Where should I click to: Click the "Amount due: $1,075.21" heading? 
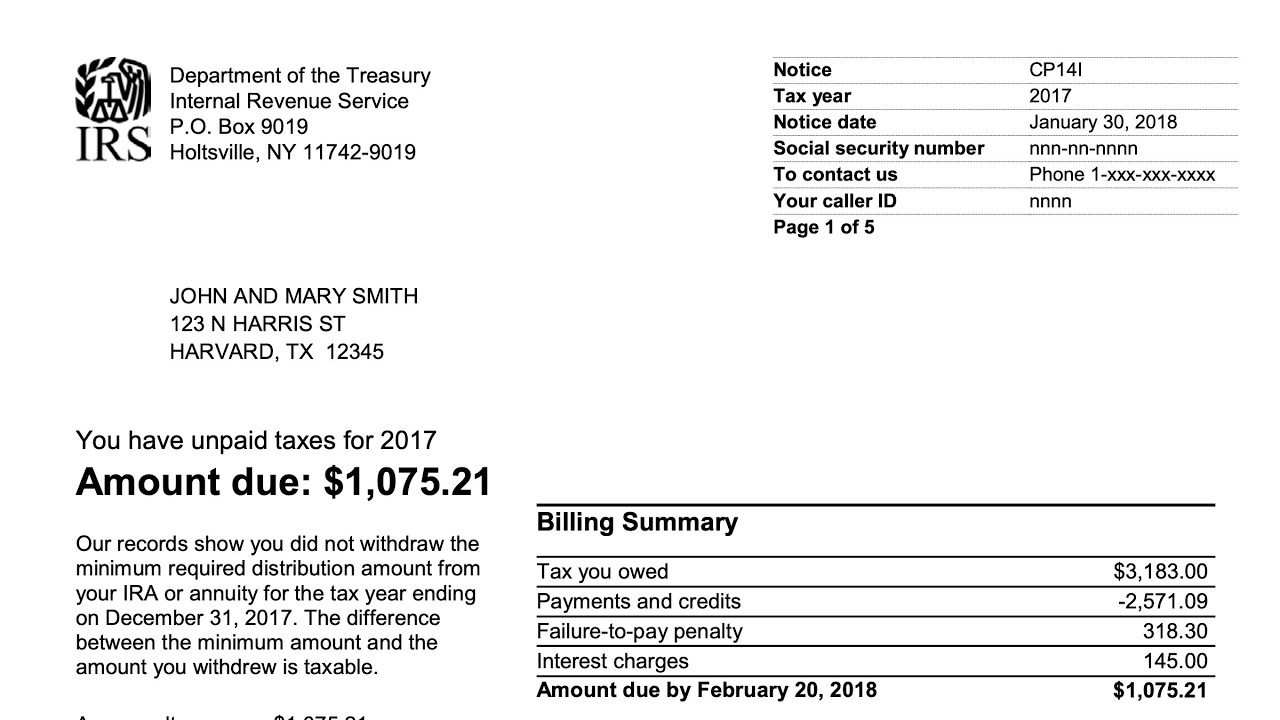(283, 482)
